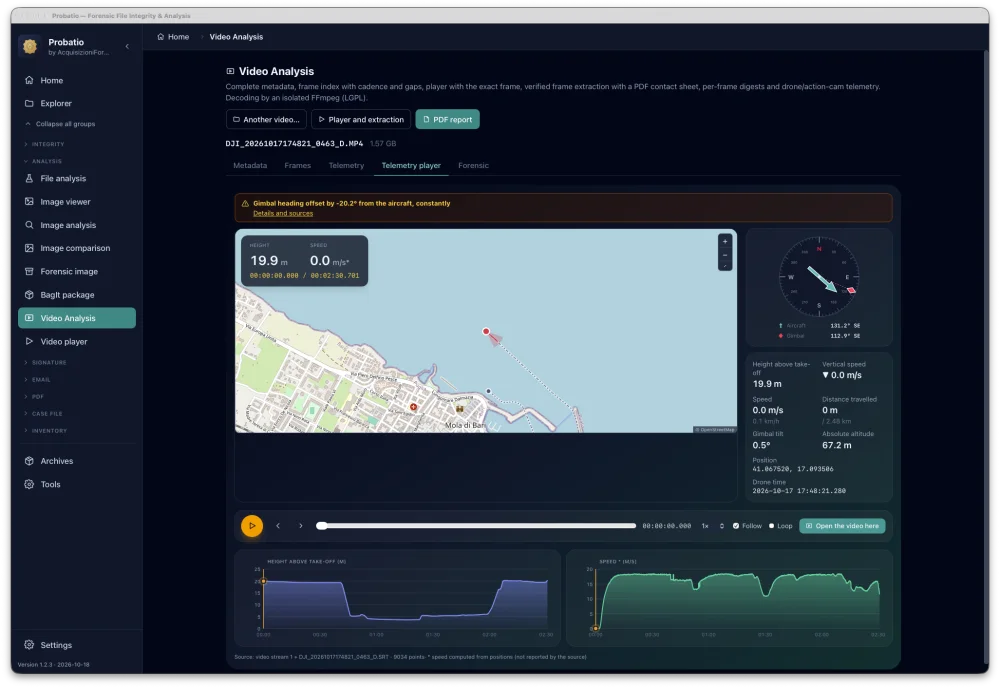This screenshot has height=688, width=1000.
Task: Switch to the Forensic tab
Action: [x=473, y=165]
